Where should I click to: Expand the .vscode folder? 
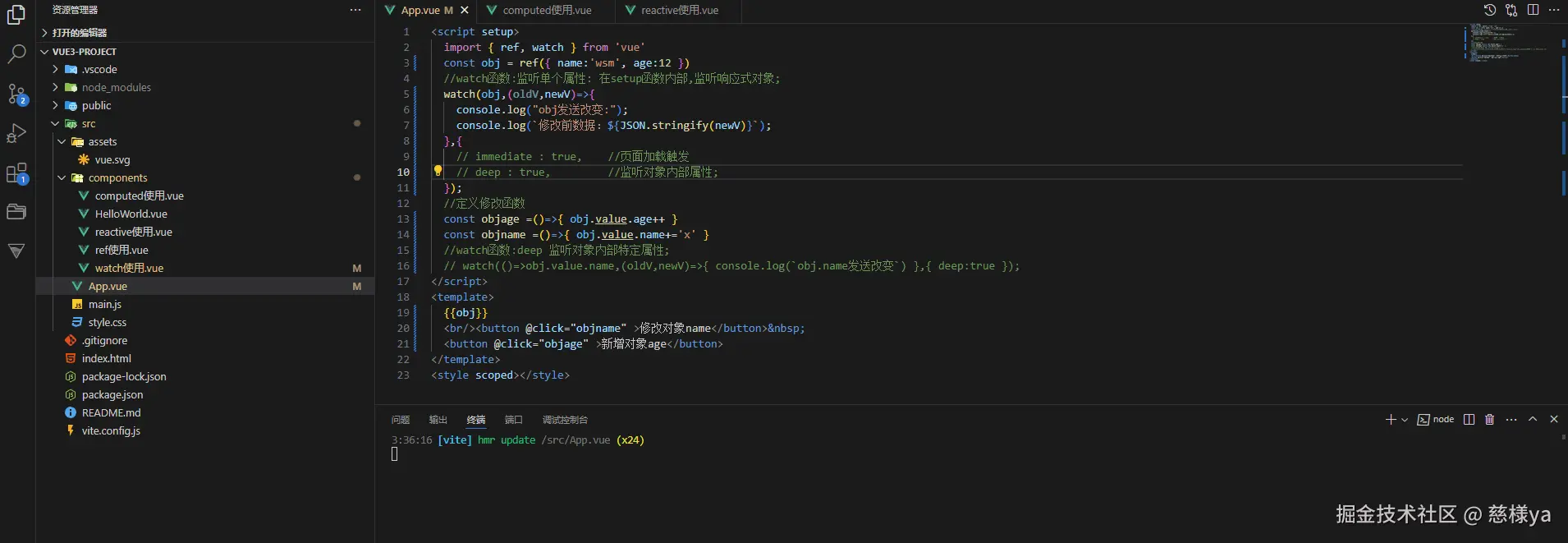coord(205,70)
